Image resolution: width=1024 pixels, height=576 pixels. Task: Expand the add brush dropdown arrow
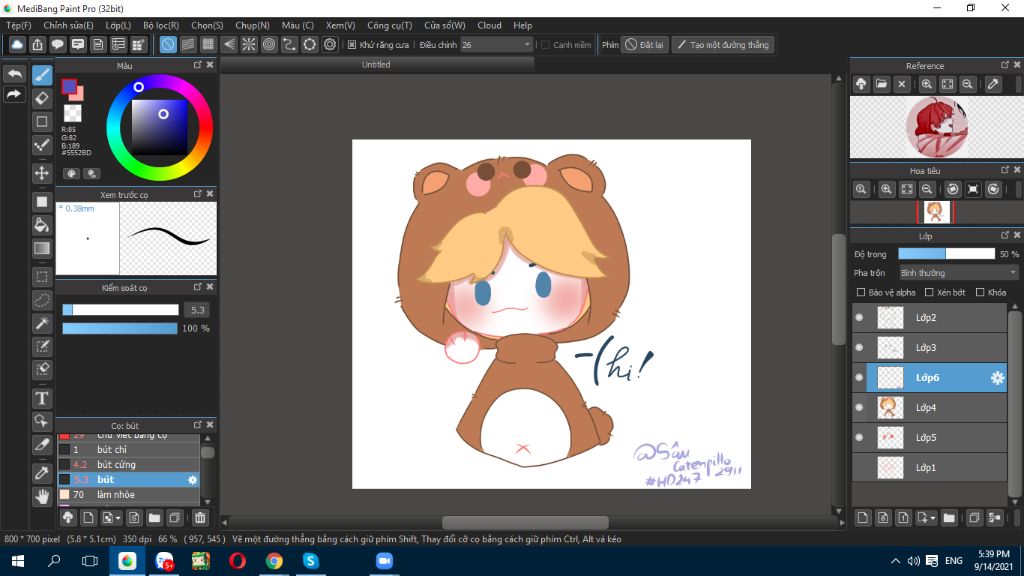(118, 519)
